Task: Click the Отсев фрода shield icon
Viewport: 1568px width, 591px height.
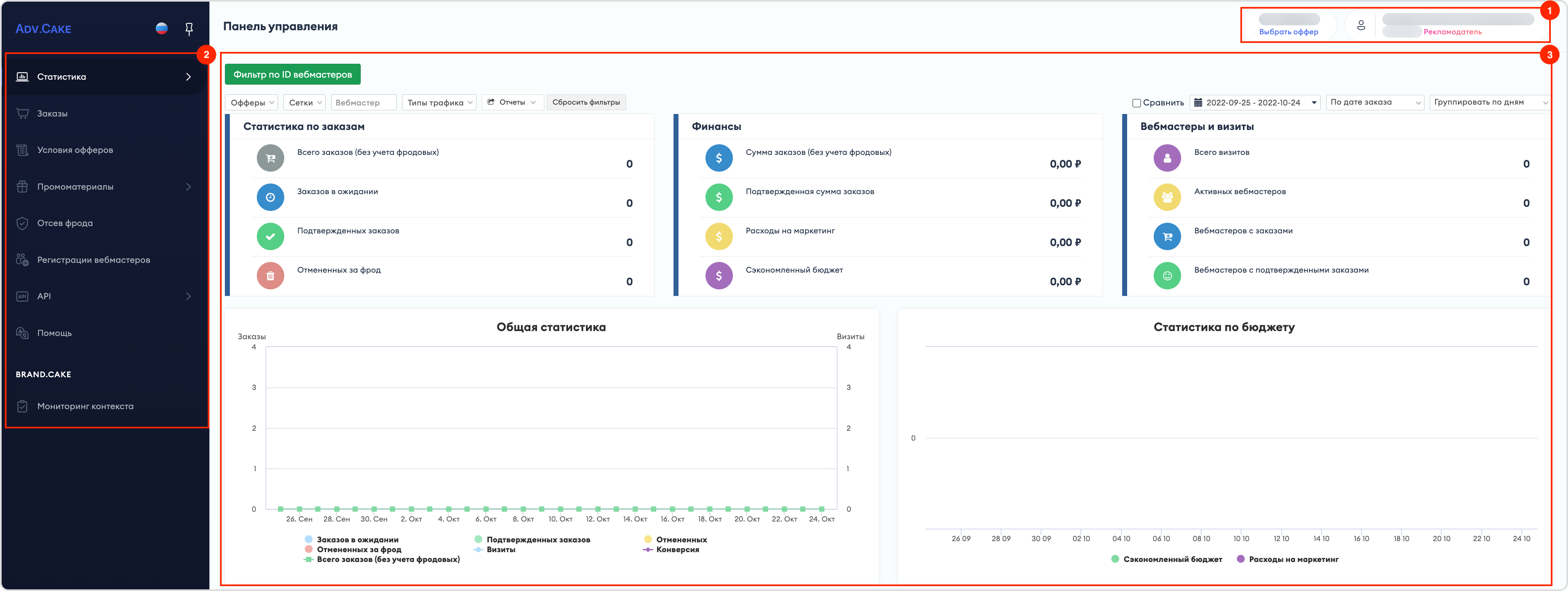Action: [22, 223]
